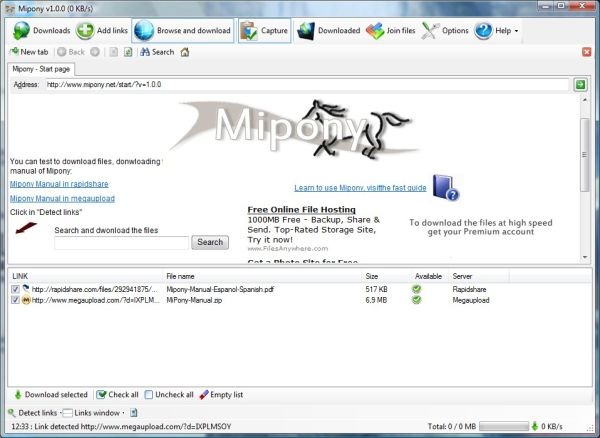Click the Rapidshare server icon in row
600x438 pixels.
(x=26, y=289)
